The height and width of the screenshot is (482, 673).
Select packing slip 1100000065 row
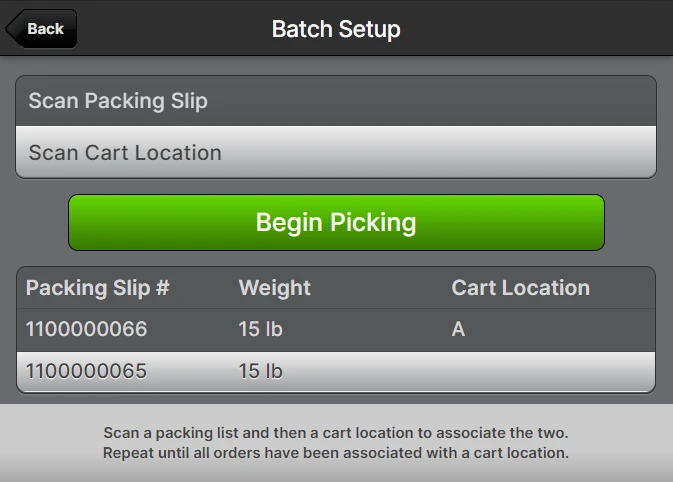pyautogui.click(x=336, y=372)
